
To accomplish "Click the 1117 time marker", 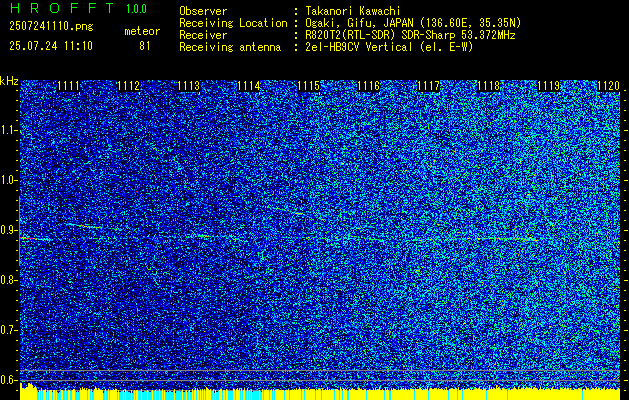I will click(429, 86).
